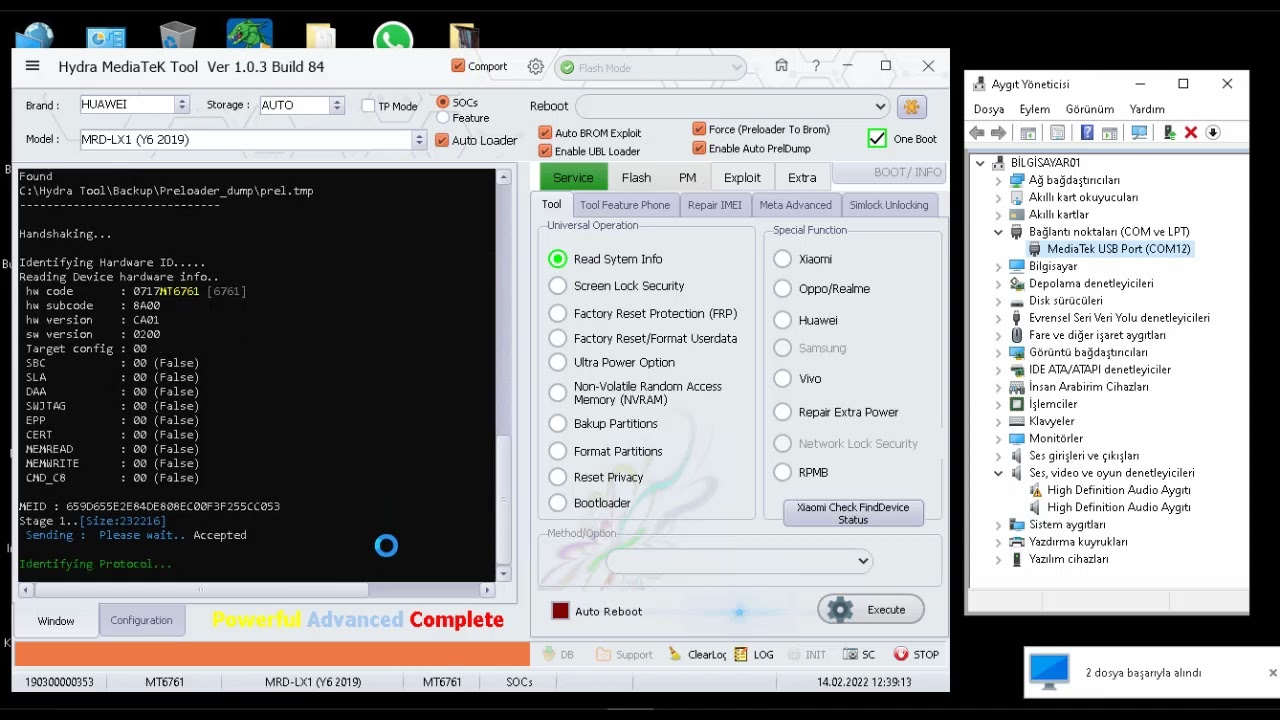The height and width of the screenshot is (720, 1280).
Task: Click the INIT status item
Action: coord(807,654)
